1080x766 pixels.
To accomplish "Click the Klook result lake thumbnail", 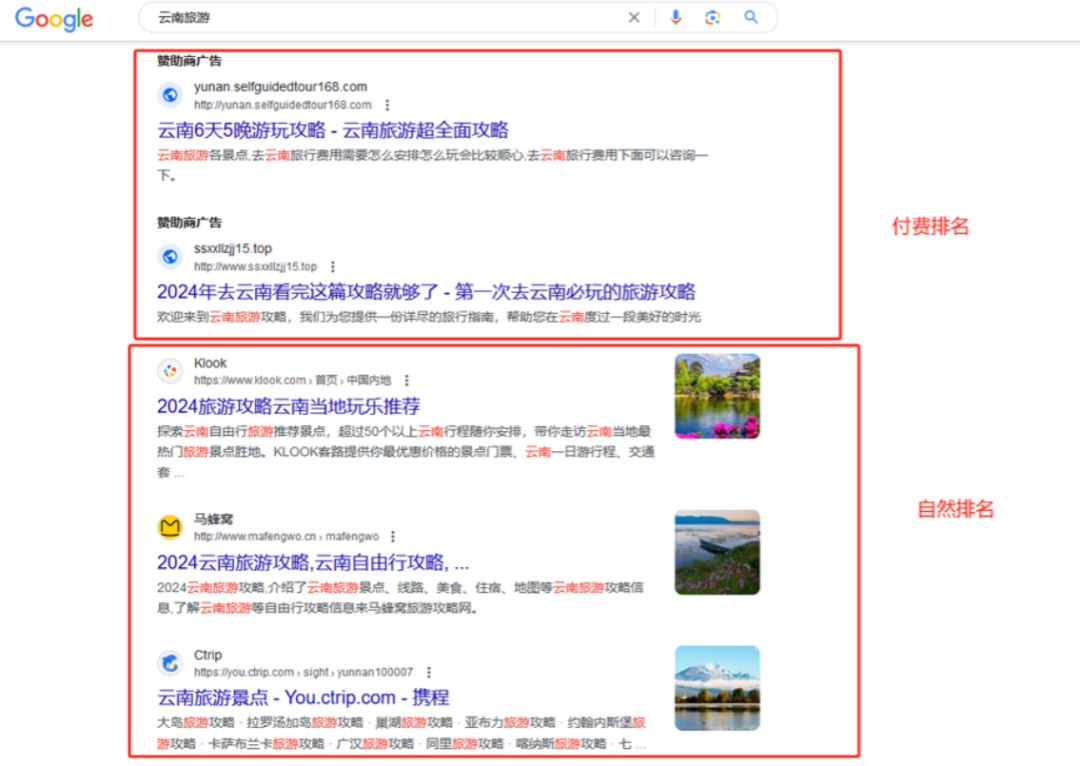I will (717, 396).
